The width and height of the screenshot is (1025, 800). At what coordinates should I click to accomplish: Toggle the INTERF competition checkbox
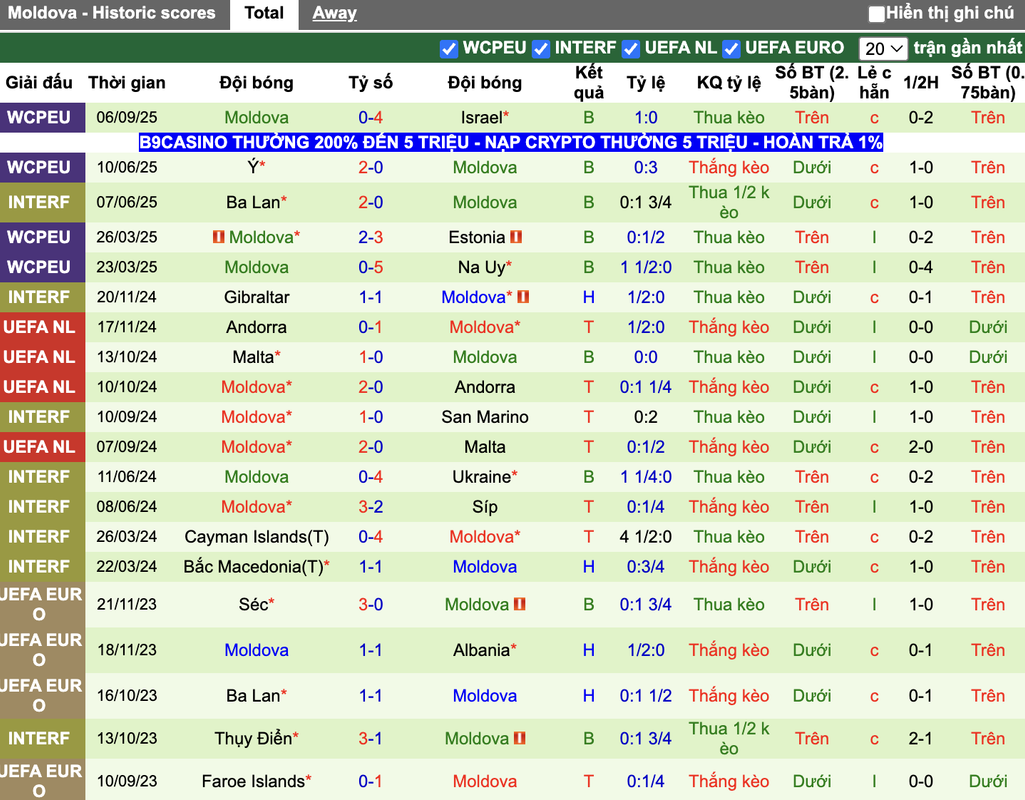tap(541, 48)
